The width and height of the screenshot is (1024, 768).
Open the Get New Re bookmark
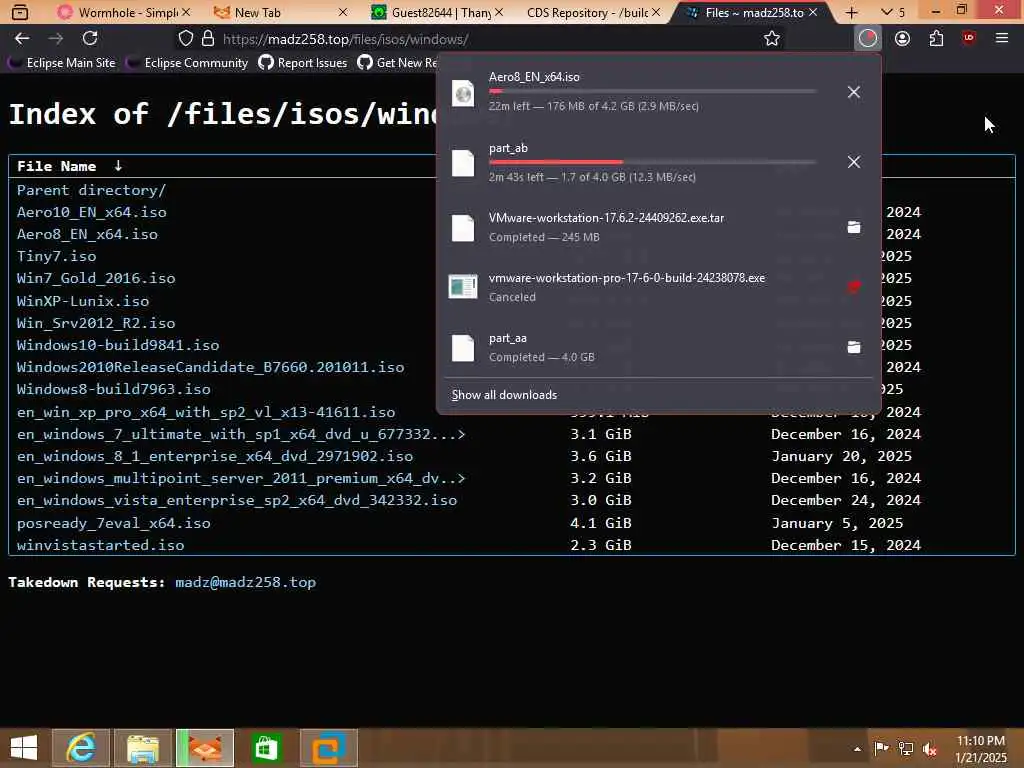tap(397, 63)
